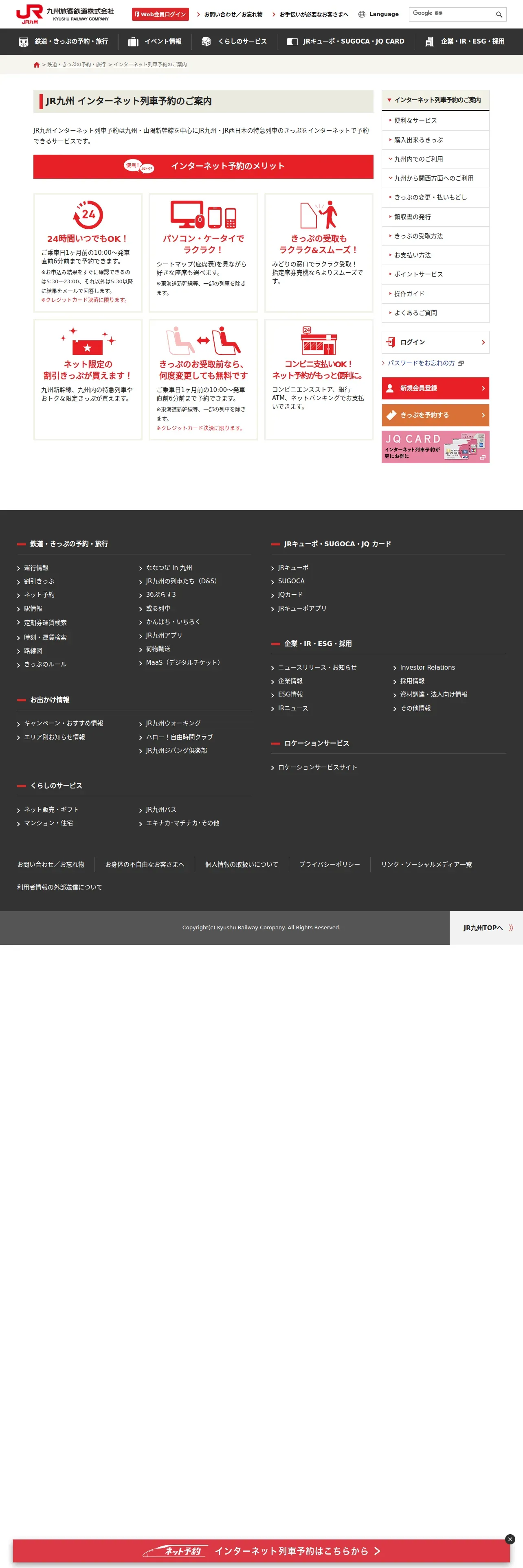
Task: Open SUGOCA footer link
Action: point(291,581)
